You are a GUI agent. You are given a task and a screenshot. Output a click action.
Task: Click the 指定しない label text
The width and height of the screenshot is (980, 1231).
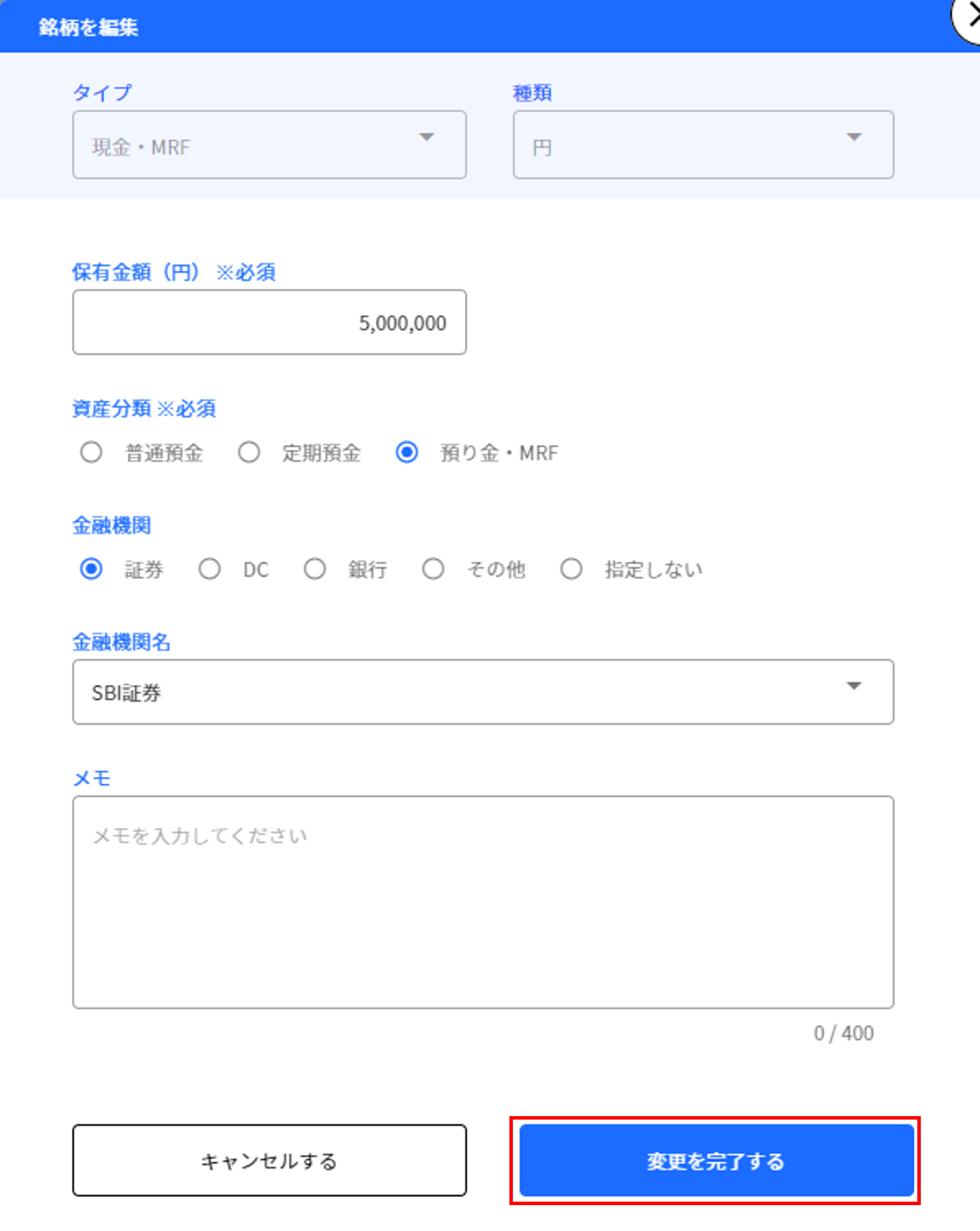(x=653, y=570)
